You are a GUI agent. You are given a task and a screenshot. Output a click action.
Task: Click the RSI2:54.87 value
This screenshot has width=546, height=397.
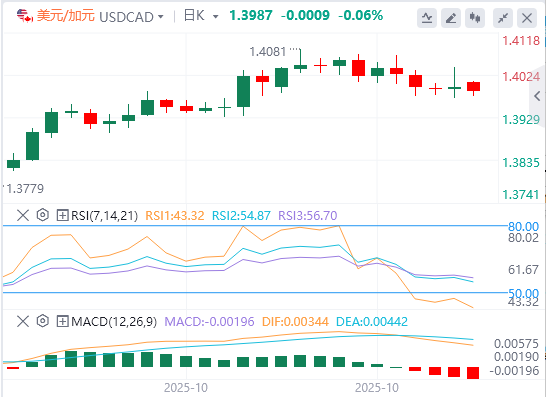(241, 216)
